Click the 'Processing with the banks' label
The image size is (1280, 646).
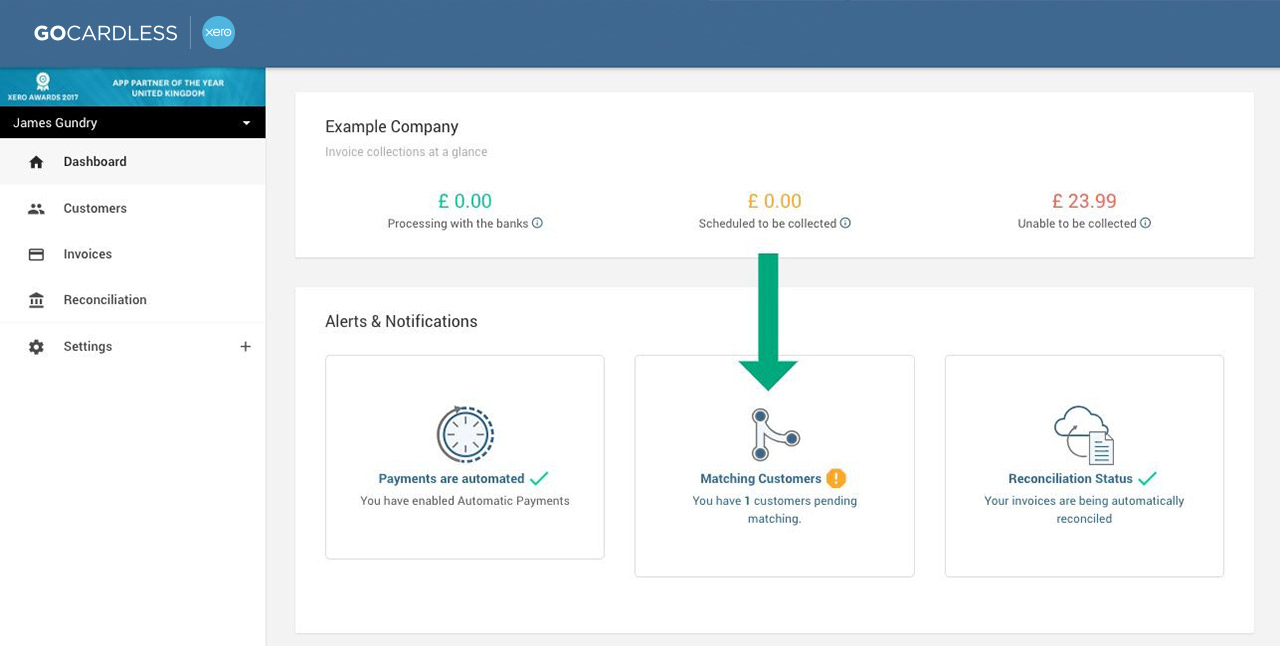coord(458,224)
